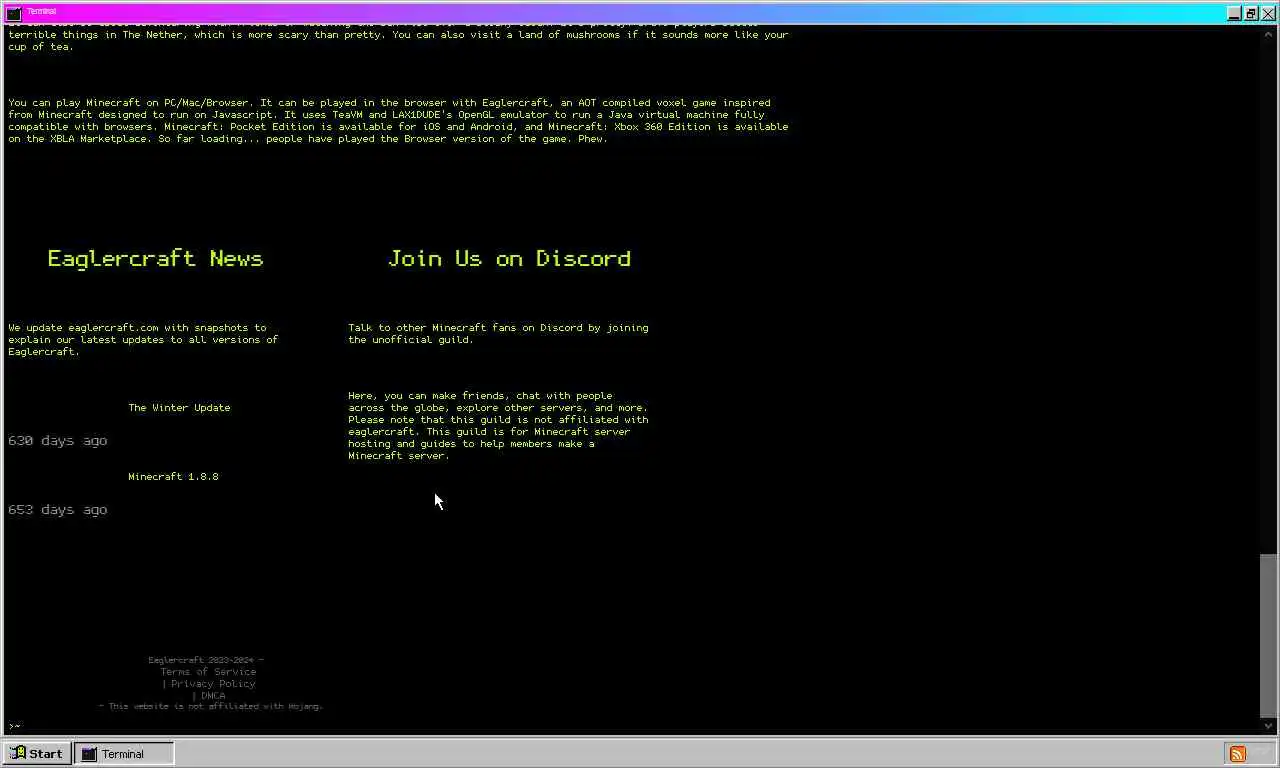The height and width of the screenshot is (768, 1280).
Task: Open the Privacy Policy link
Action: pyautogui.click(x=213, y=684)
